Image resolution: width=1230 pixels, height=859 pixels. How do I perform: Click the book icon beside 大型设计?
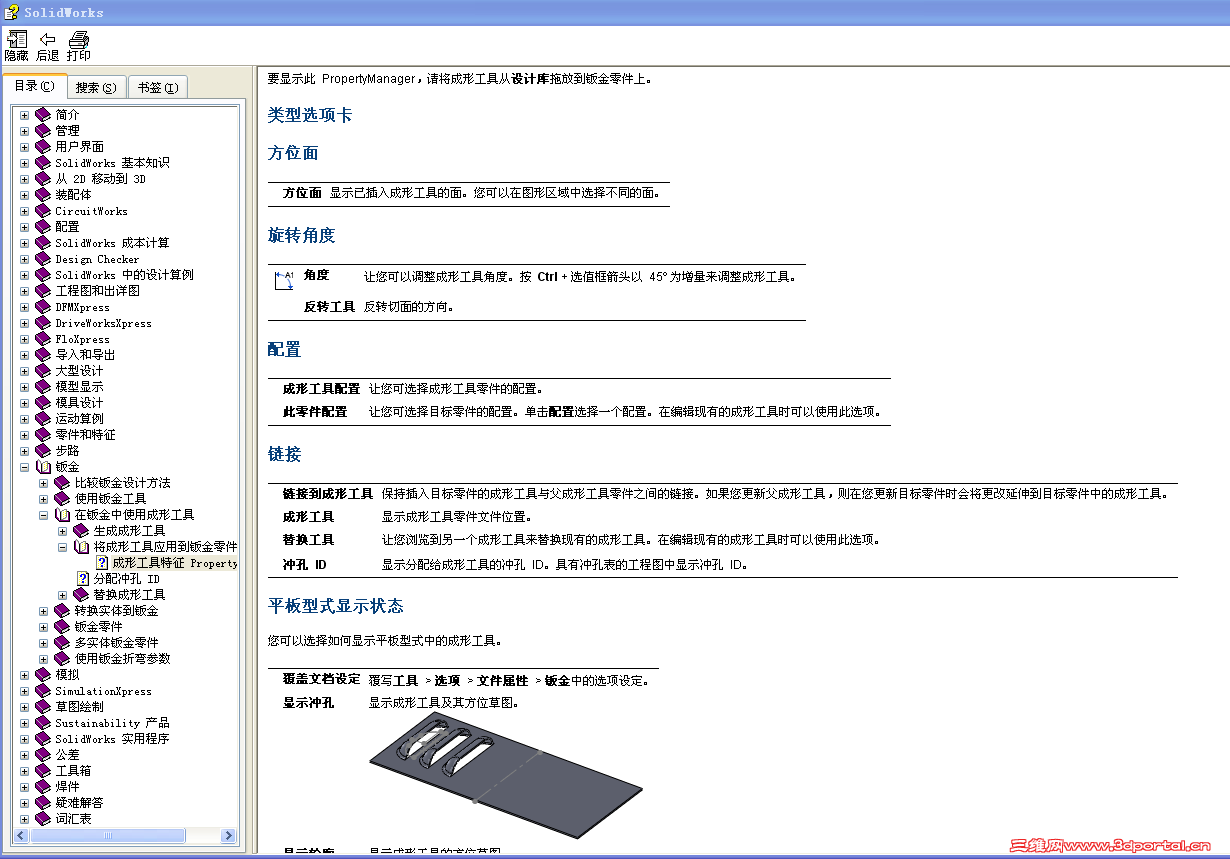tap(43, 371)
